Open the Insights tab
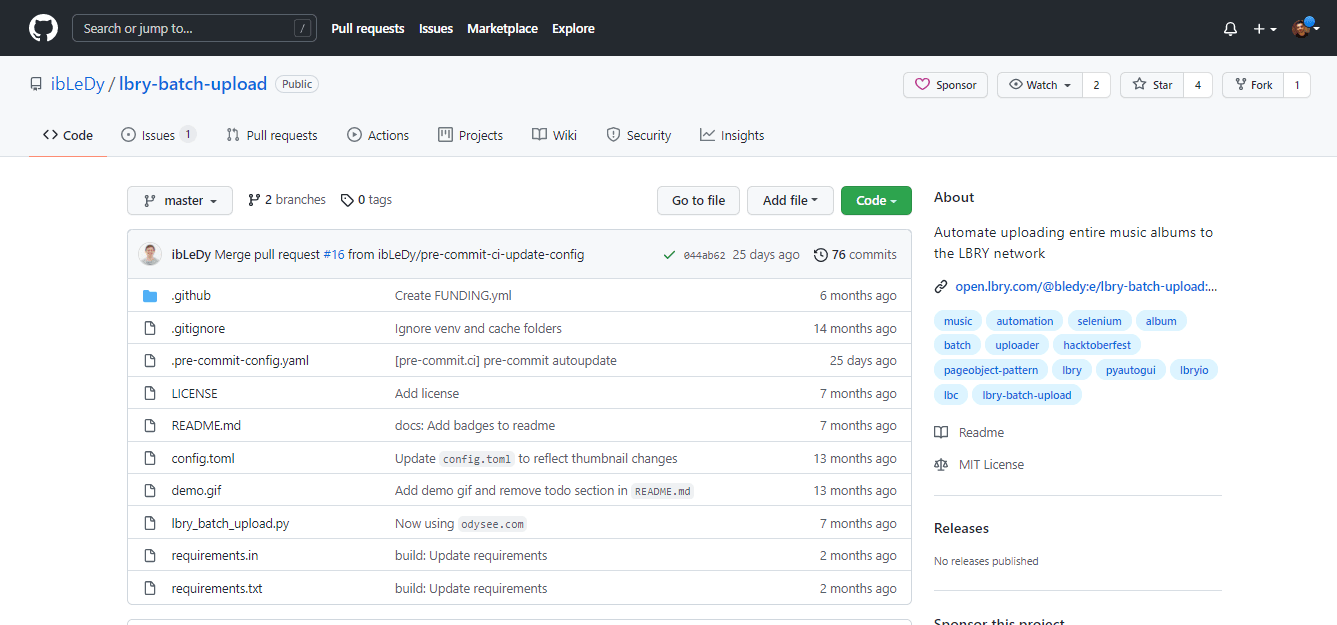 (732, 135)
